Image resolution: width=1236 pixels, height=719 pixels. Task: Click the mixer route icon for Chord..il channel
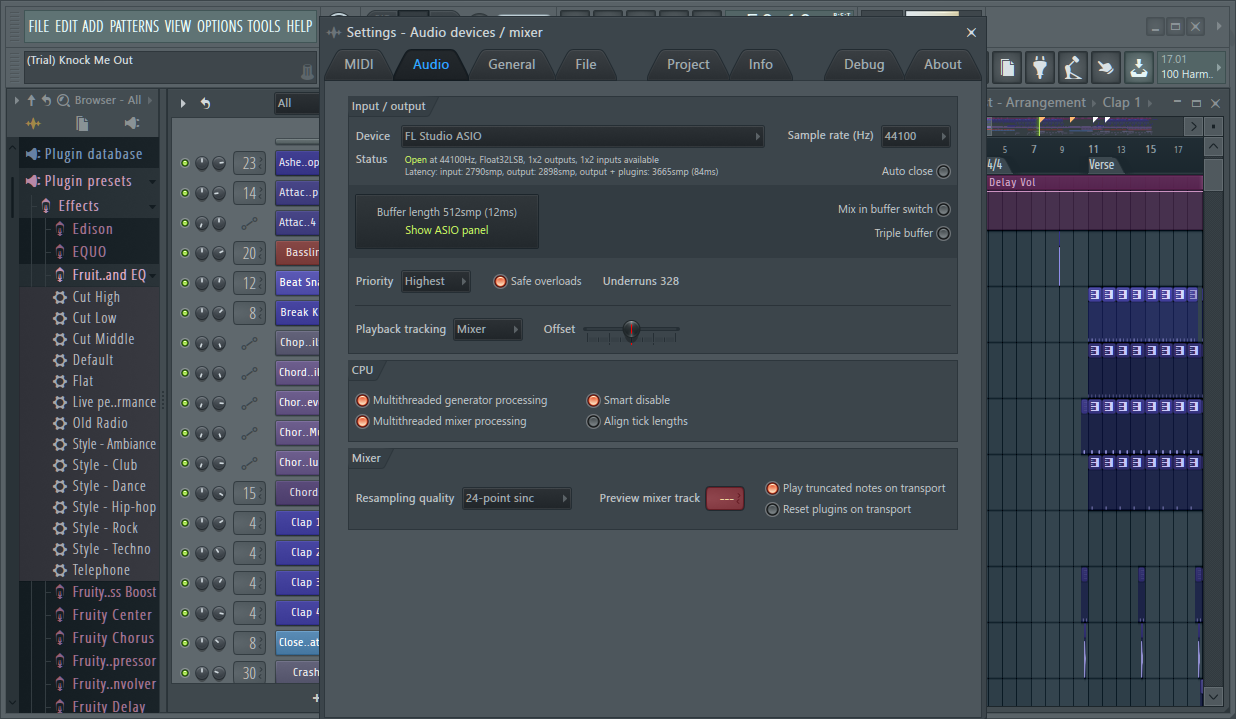(249, 373)
